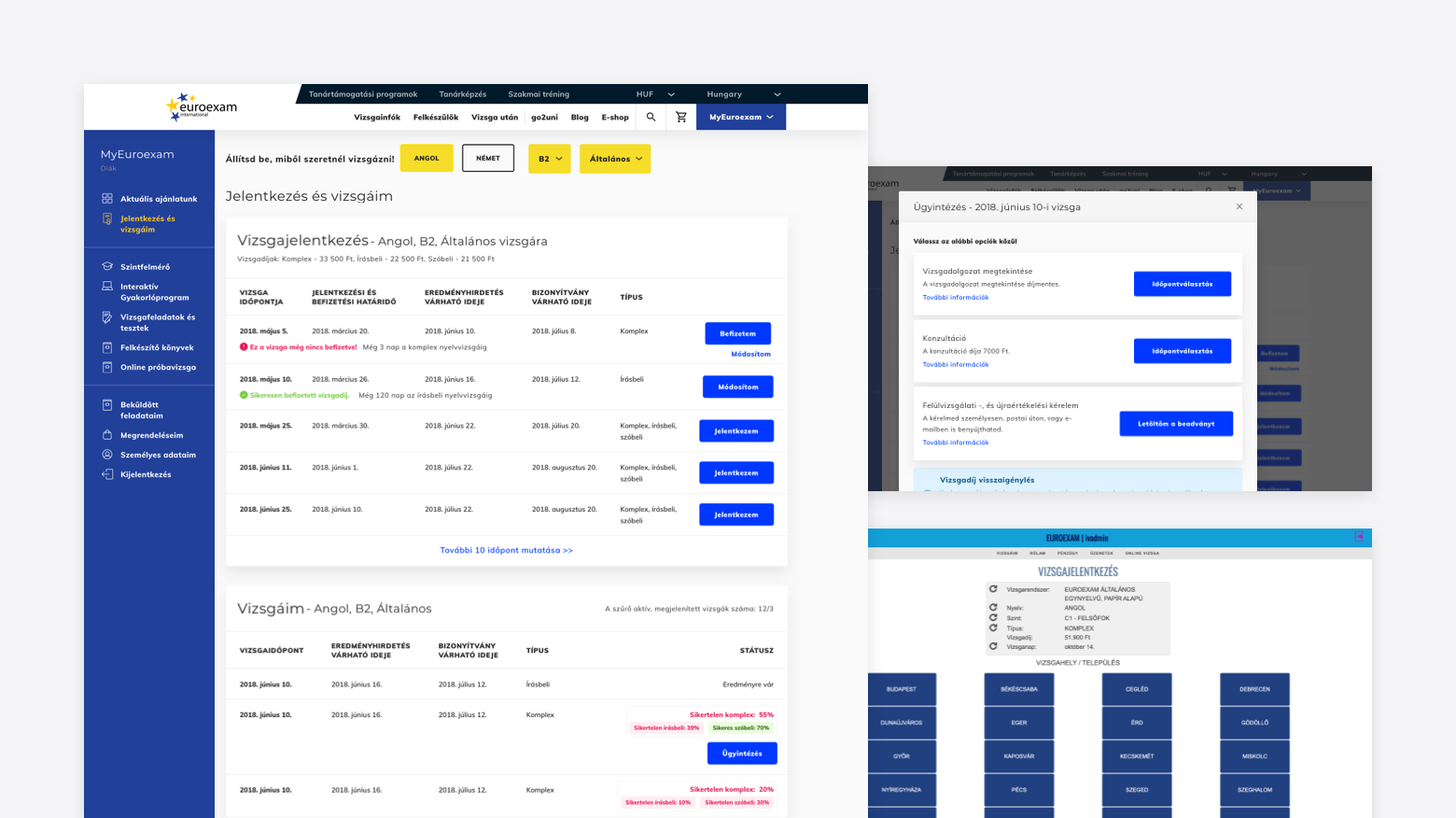Open Szintfelmérő via its graduation cap icon
The height and width of the screenshot is (818, 1456).
point(107,266)
